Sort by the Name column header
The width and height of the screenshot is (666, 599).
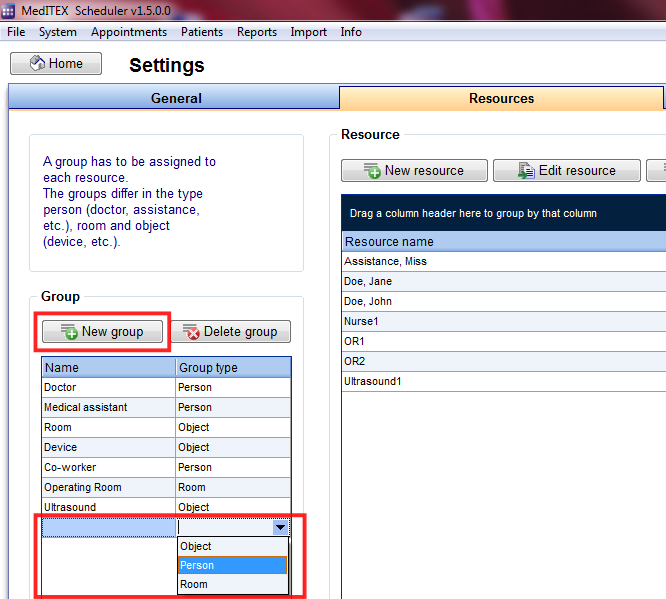coord(109,367)
